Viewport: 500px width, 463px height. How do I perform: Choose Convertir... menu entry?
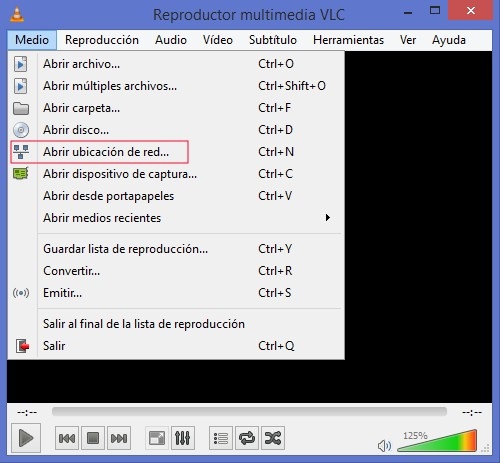[176, 271]
